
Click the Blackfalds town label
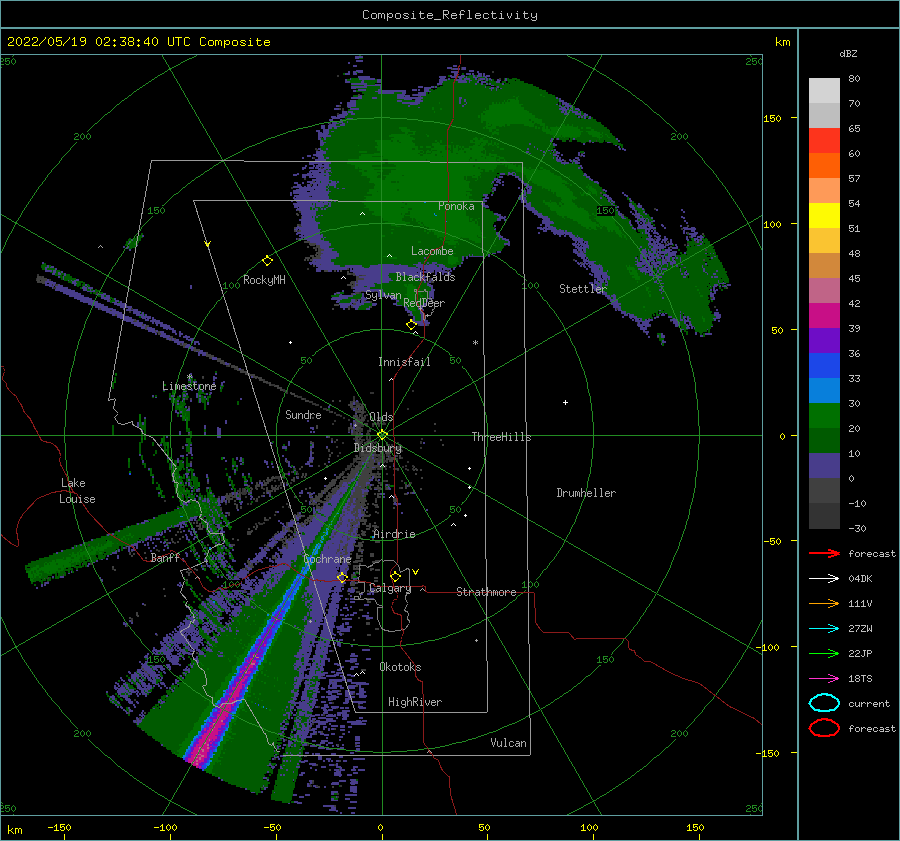coord(425,277)
